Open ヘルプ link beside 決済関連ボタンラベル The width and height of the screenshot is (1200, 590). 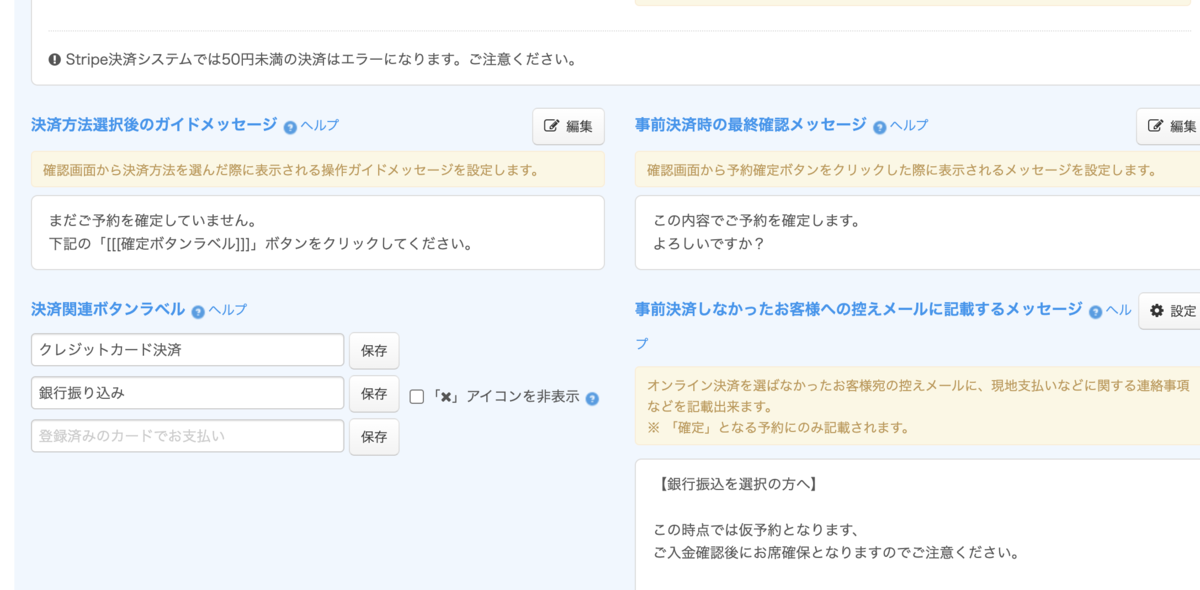(x=228, y=310)
